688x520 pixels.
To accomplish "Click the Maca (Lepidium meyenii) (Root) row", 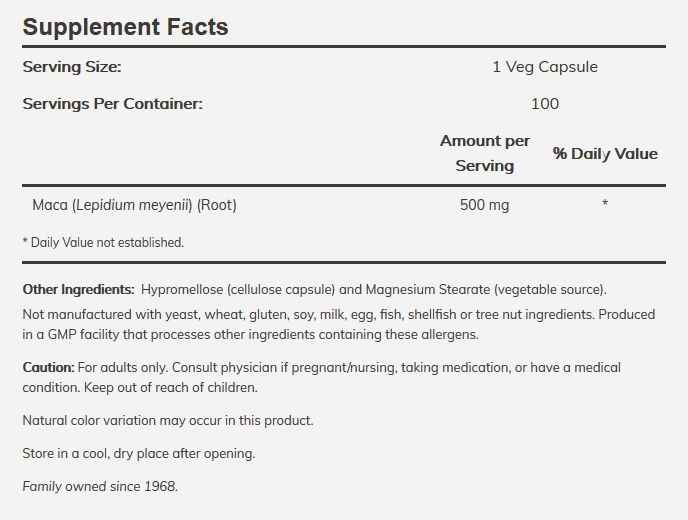I will click(344, 205).
